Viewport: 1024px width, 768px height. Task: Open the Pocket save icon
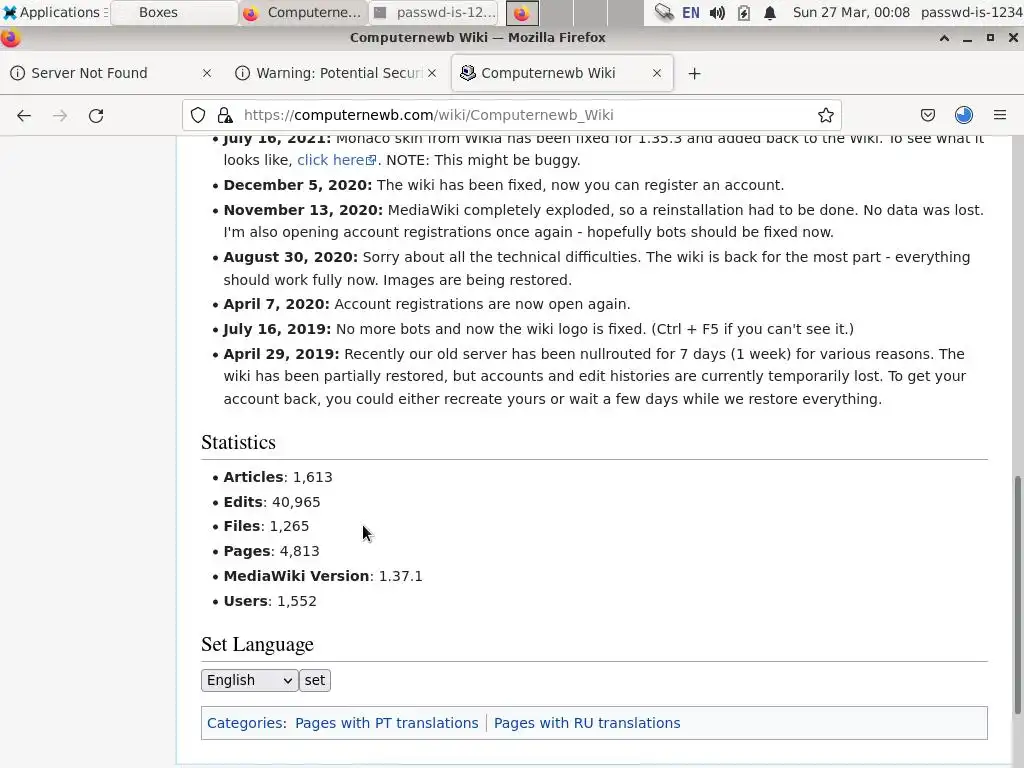tap(927, 116)
